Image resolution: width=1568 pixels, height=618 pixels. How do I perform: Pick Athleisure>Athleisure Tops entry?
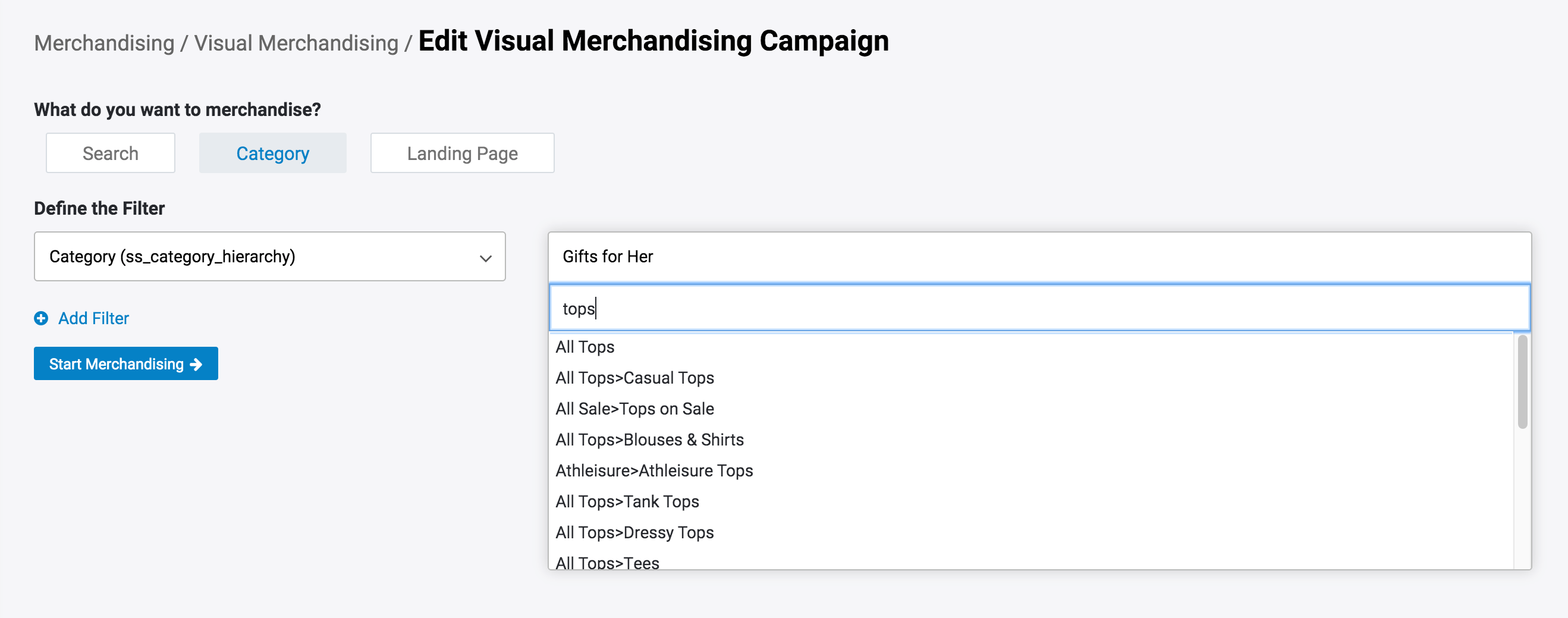(653, 470)
